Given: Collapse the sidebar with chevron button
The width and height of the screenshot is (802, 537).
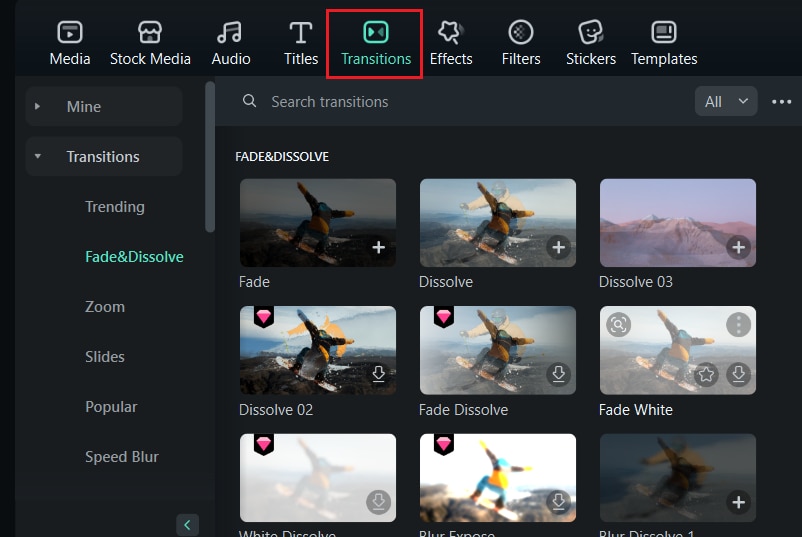Looking at the screenshot, I should (x=187, y=525).
